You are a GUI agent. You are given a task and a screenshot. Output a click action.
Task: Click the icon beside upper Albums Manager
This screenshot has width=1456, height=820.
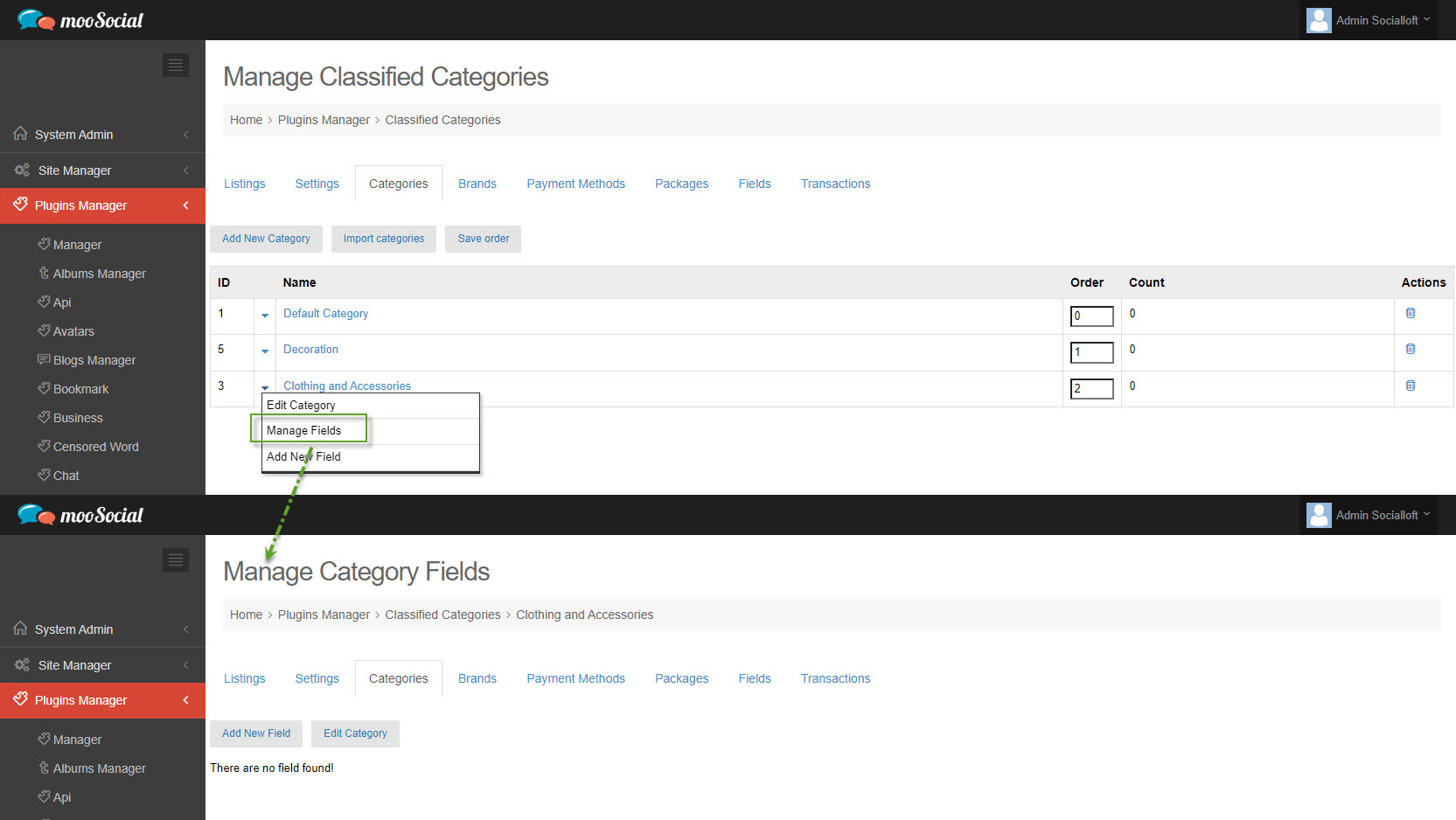[44, 273]
